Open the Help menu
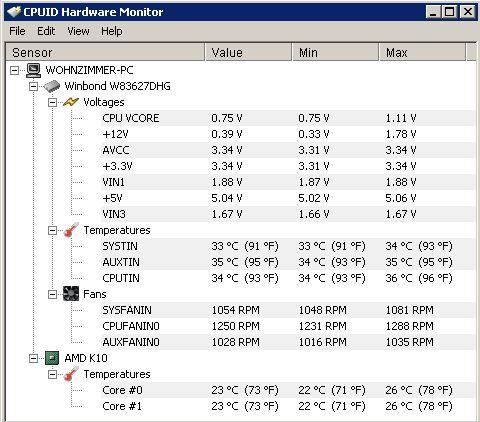 [112, 31]
